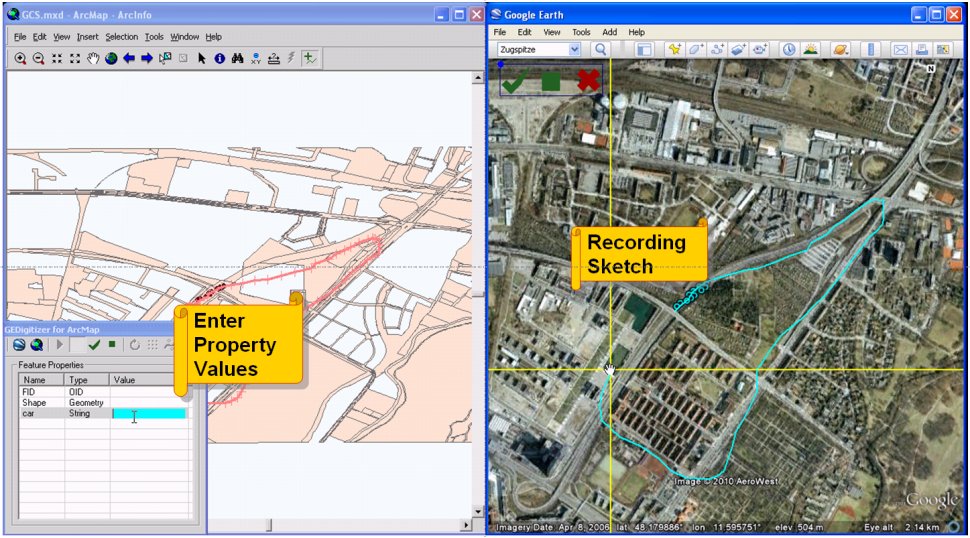This screenshot has height=538, width=970.
Task: Add a polygon in Google Earth
Action: [696, 49]
